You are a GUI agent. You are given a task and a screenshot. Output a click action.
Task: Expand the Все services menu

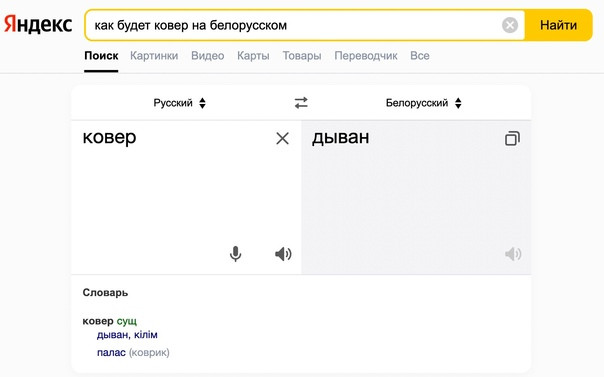[419, 55]
